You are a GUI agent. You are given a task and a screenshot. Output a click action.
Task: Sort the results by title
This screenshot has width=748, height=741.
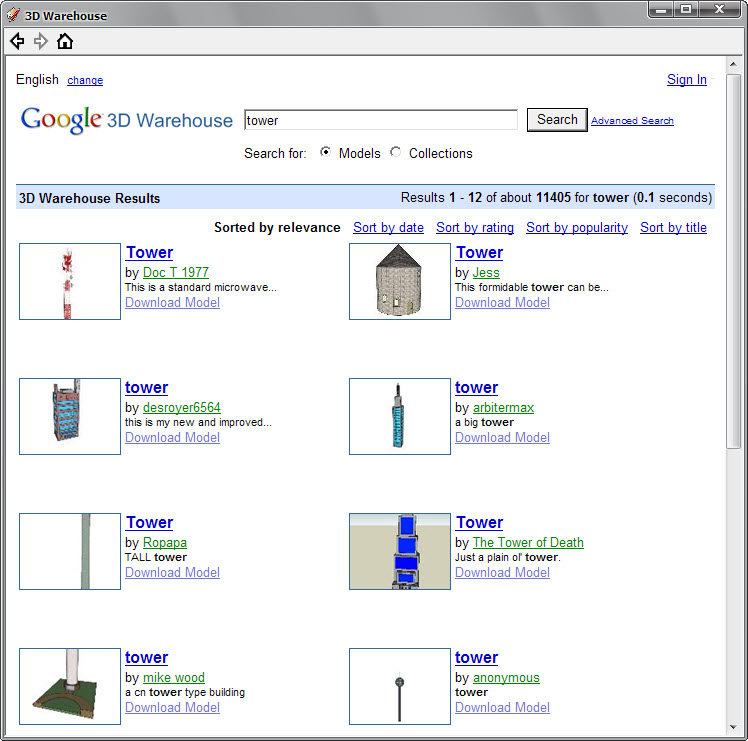coord(673,228)
